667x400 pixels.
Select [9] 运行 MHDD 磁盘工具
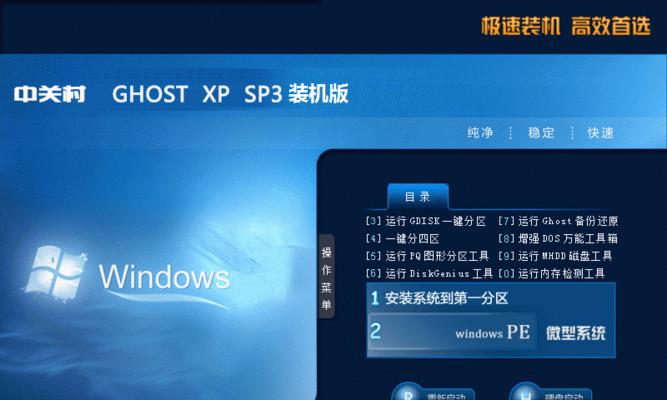click(x=555, y=256)
